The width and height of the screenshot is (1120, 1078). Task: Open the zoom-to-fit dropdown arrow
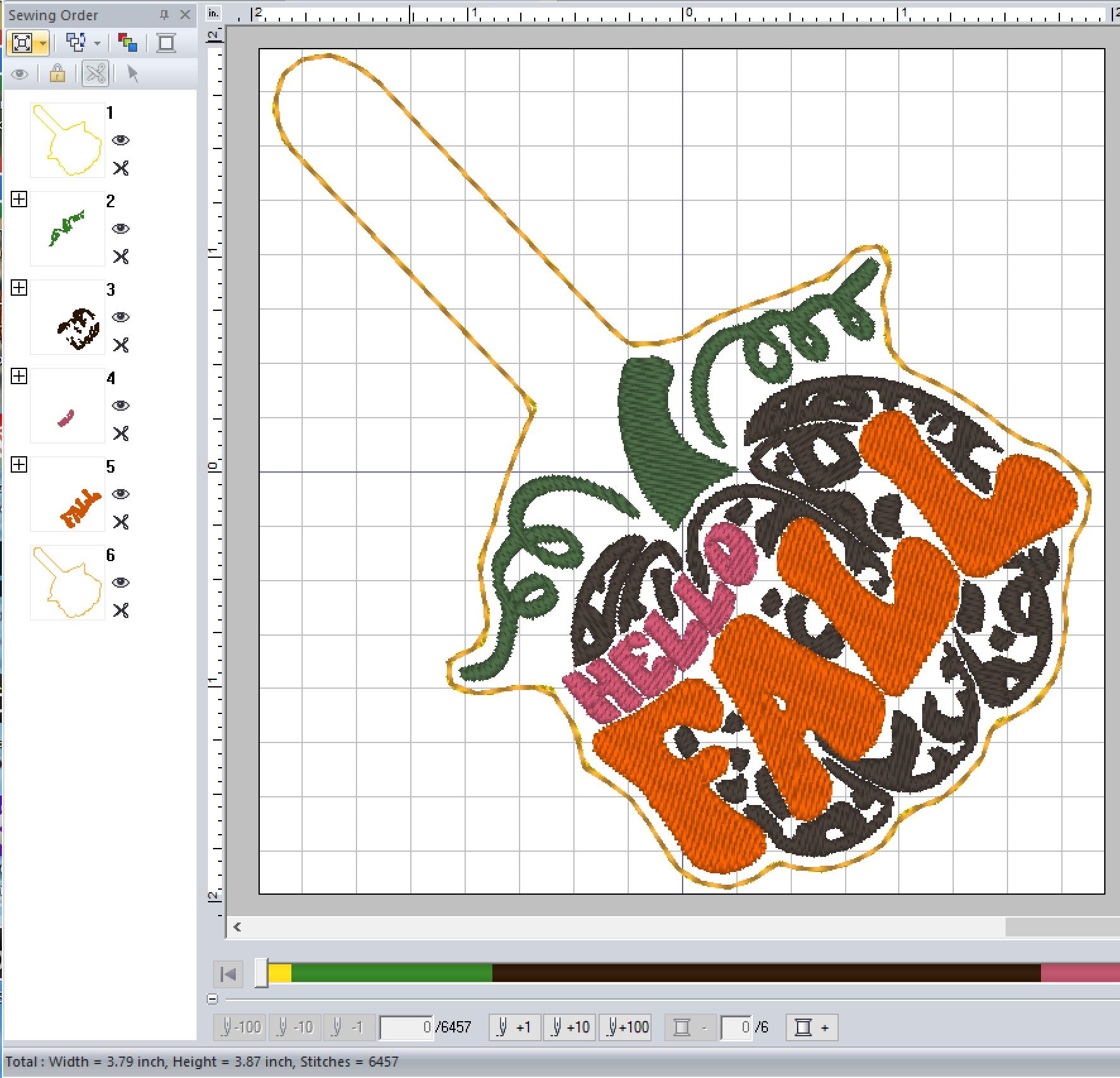coord(42,44)
